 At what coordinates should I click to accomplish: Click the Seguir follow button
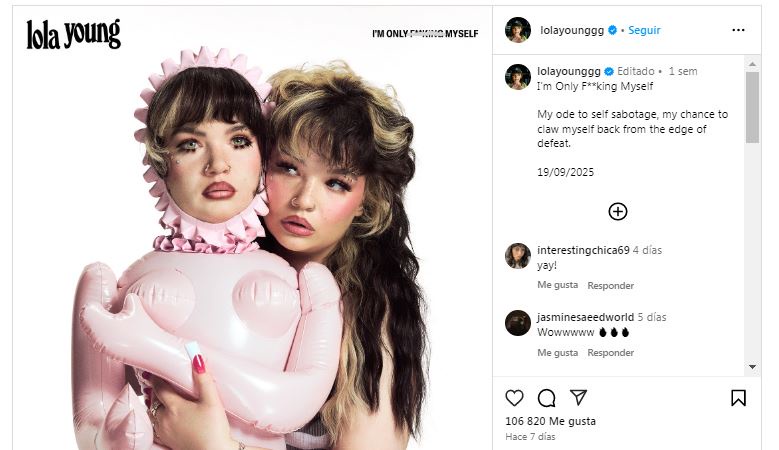click(644, 30)
